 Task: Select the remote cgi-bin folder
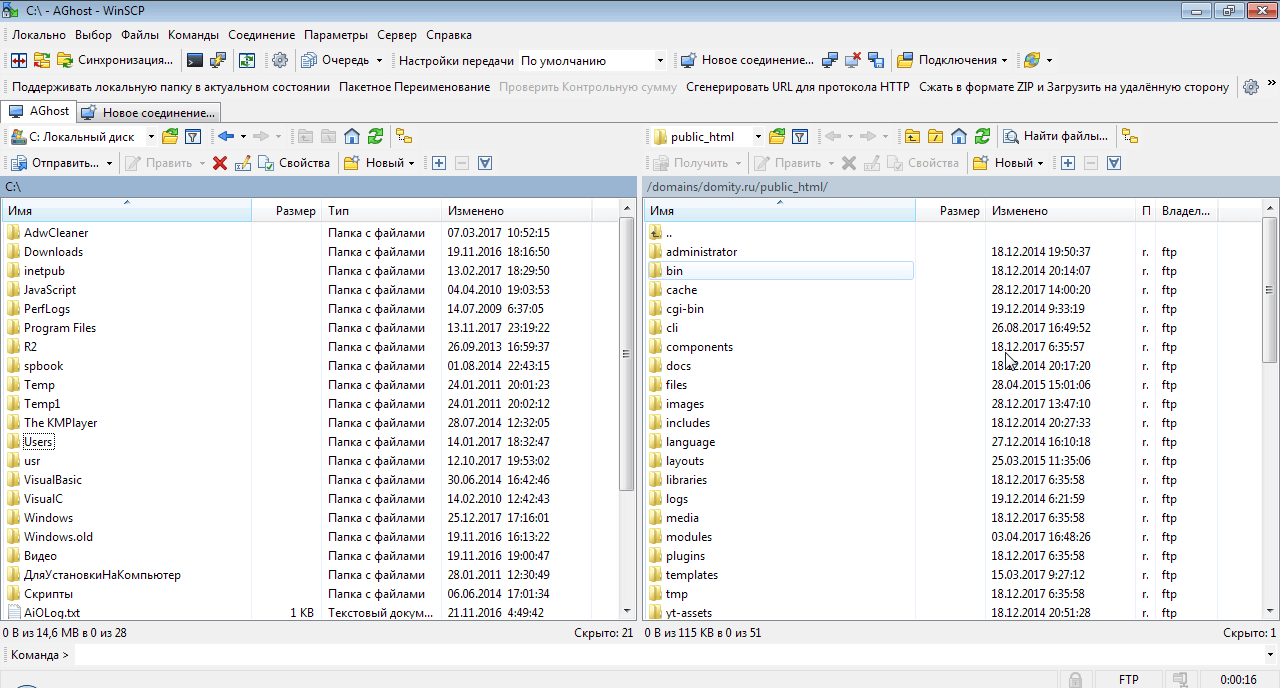685,309
